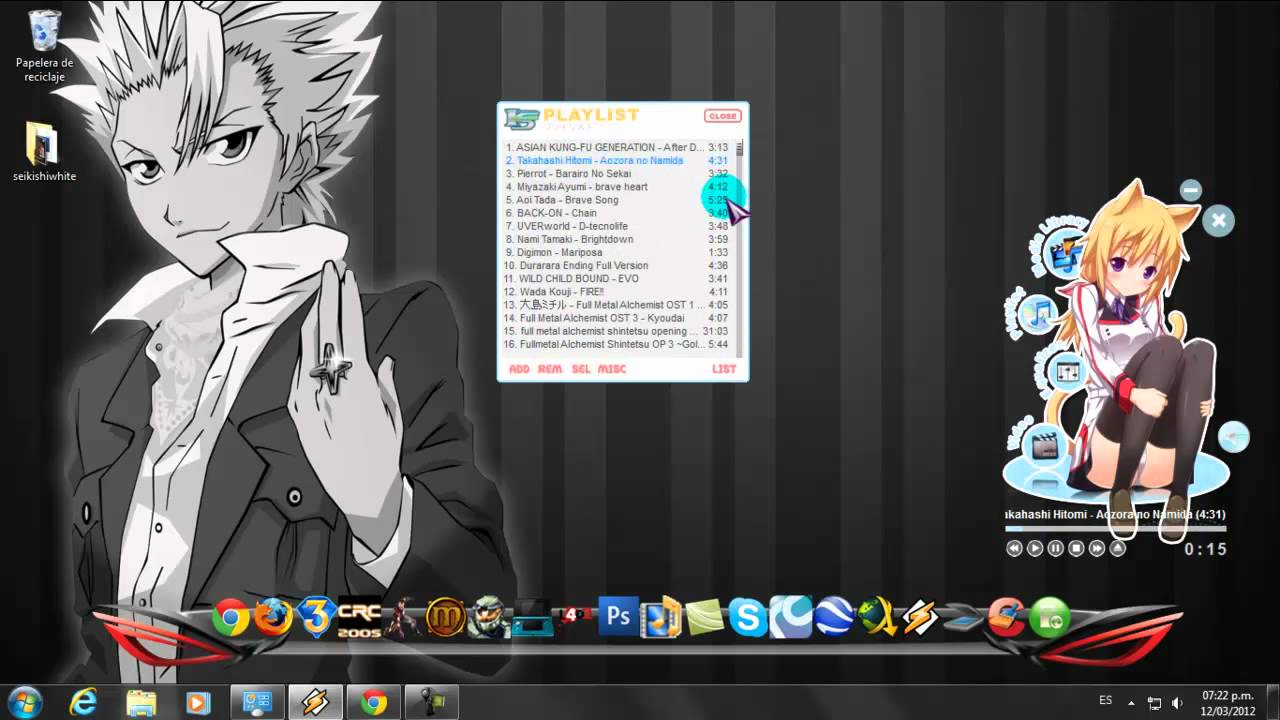This screenshot has width=1280, height=720.
Task: Open Photoshop from the dock
Action: pos(618,617)
